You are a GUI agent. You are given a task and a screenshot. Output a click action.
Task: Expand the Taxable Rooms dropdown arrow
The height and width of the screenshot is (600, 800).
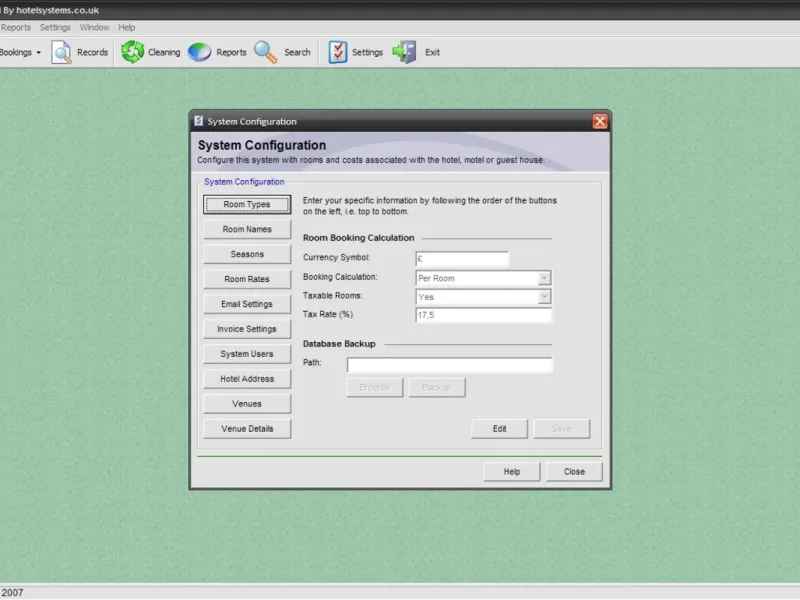(544, 297)
